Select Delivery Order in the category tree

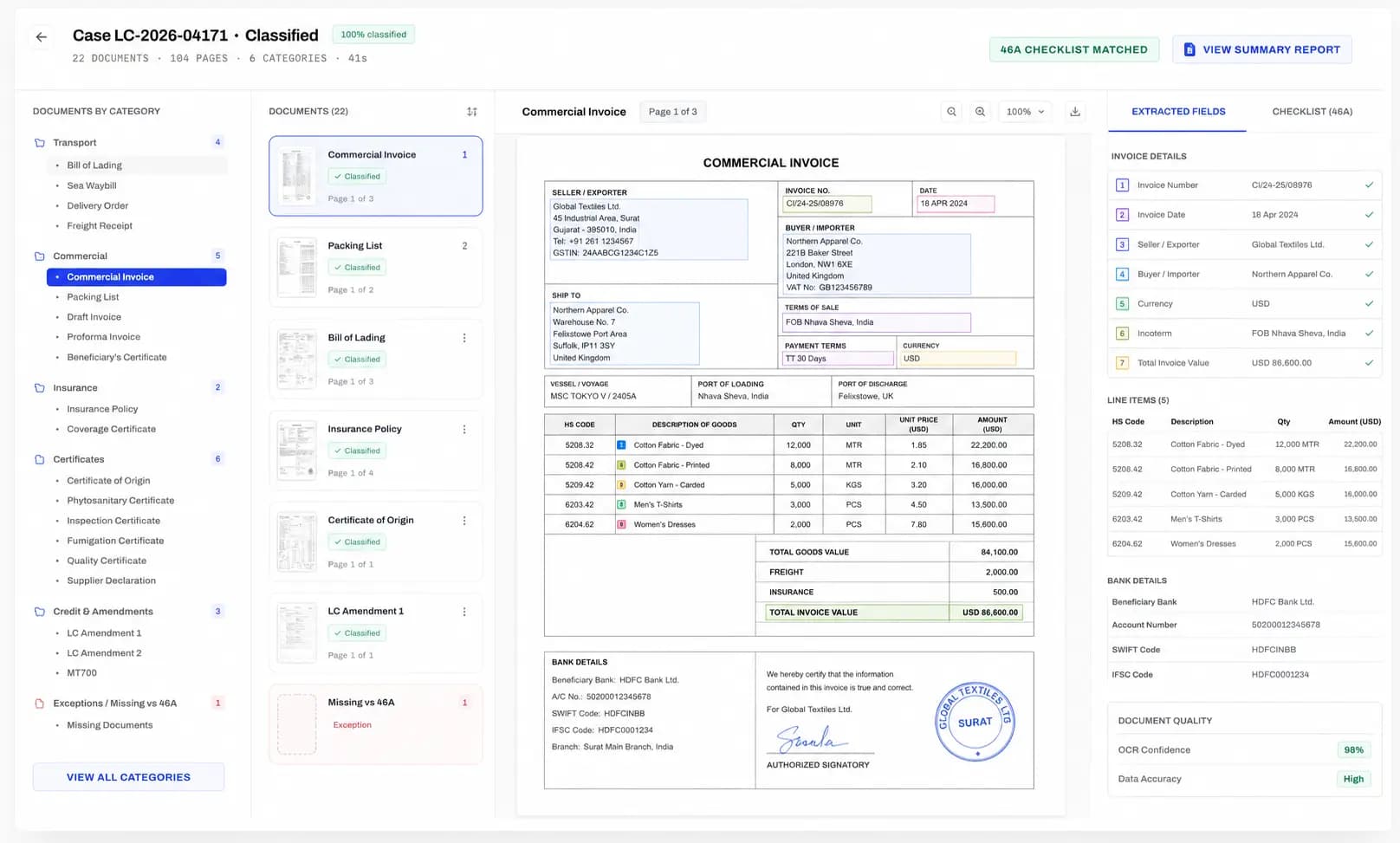(x=98, y=206)
